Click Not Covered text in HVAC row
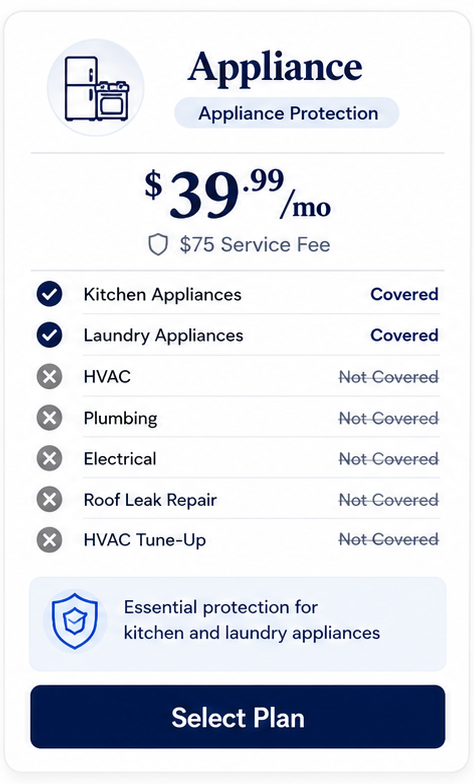 point(389,376)
